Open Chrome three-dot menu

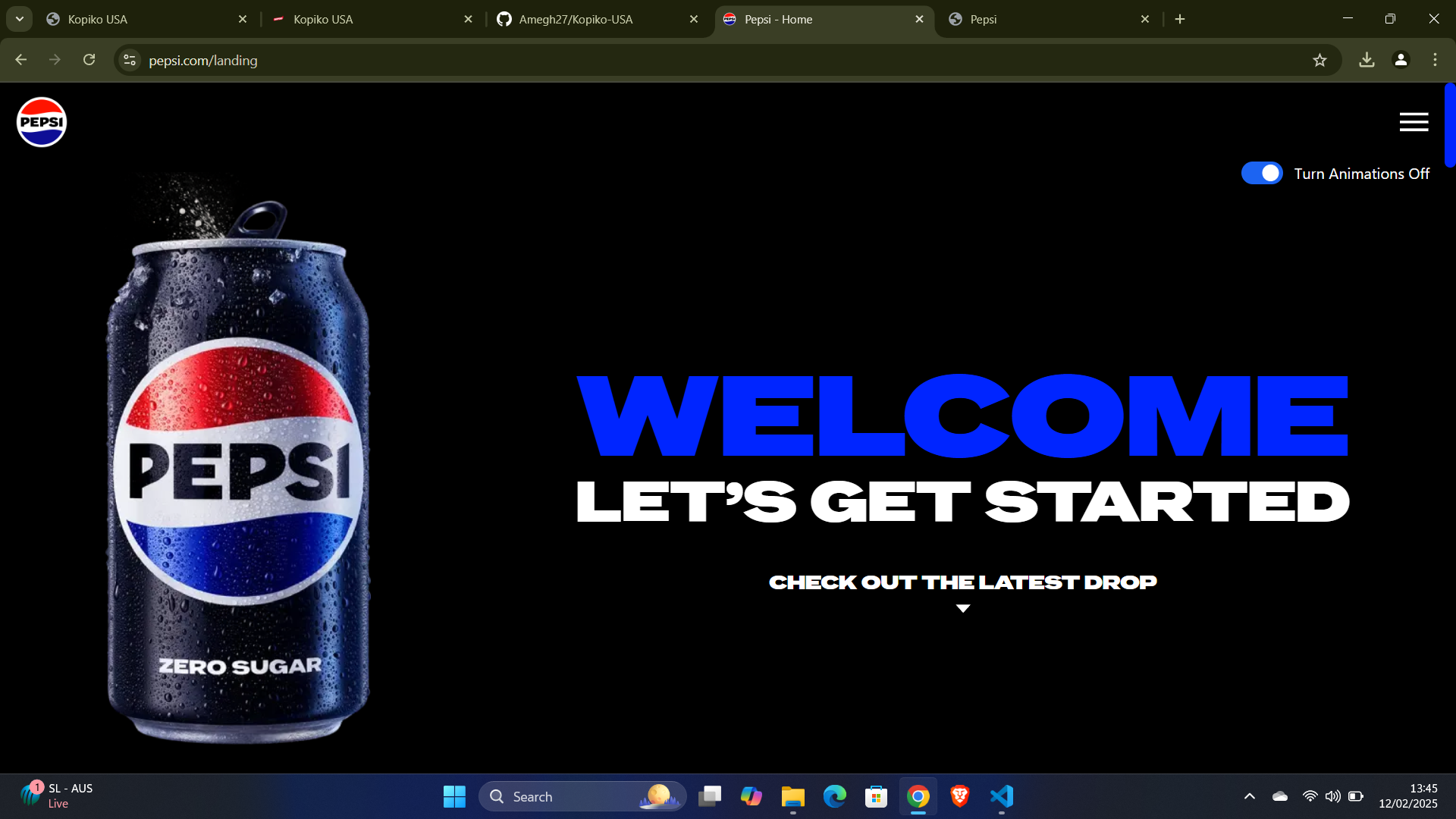[1435, 60]
